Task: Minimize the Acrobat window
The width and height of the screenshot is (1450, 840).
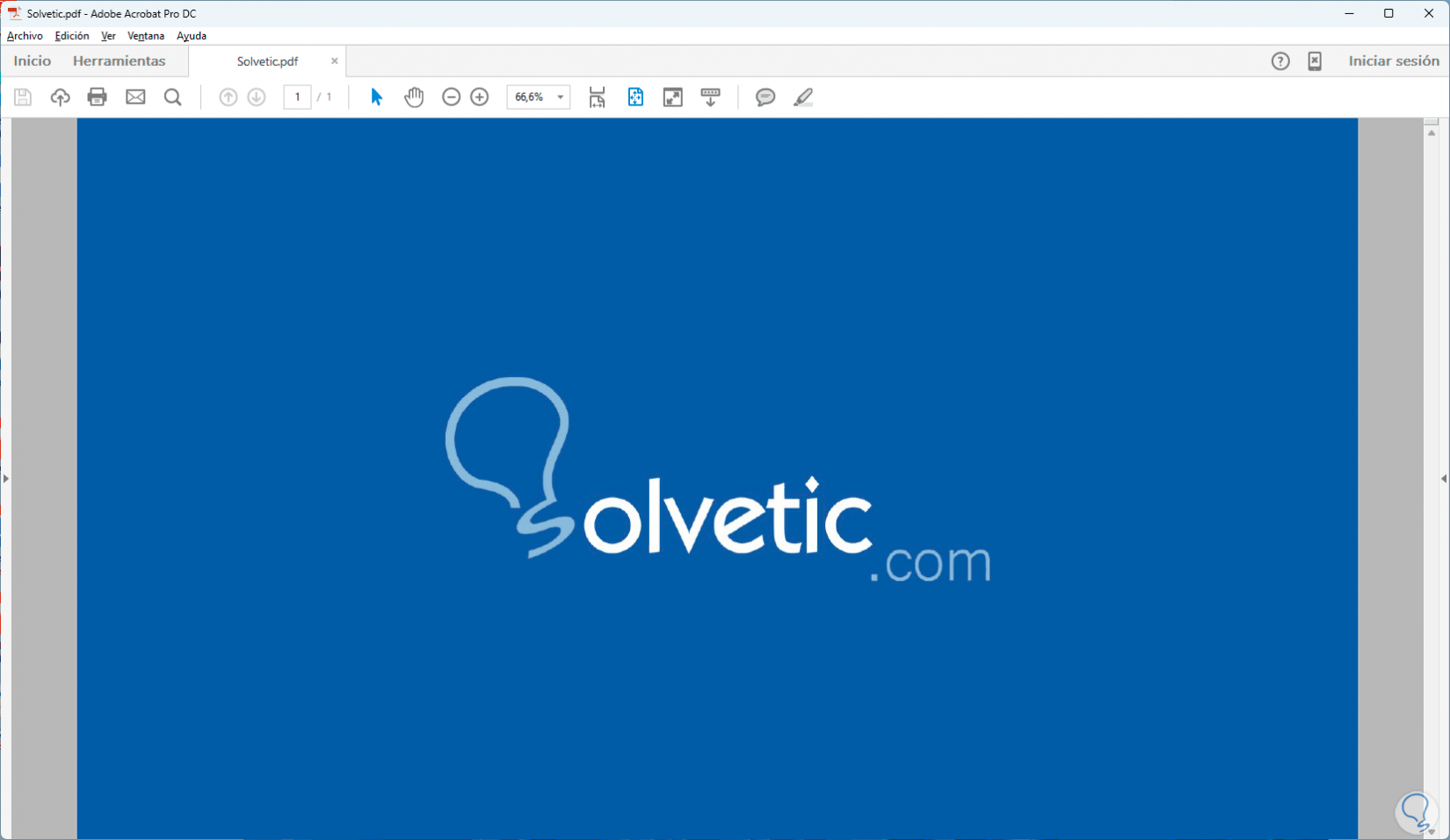Action: point(1350,13)
